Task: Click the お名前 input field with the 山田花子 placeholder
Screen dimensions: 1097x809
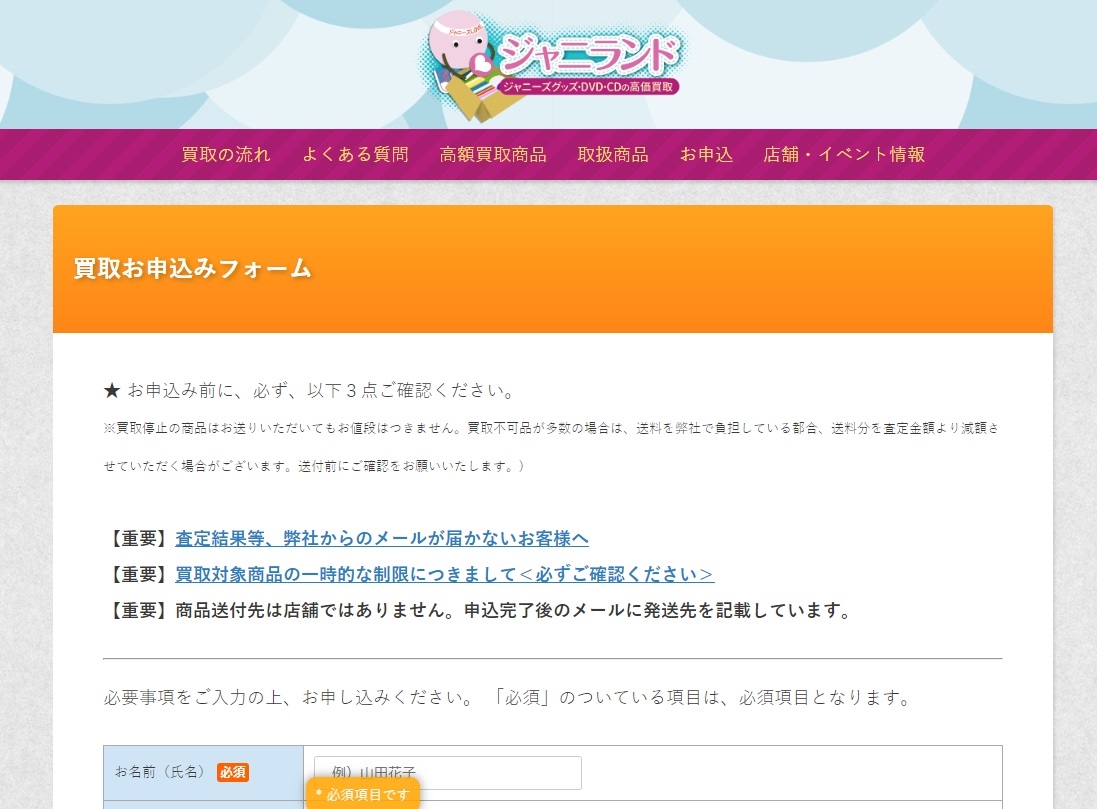Action: coord(448,773)
